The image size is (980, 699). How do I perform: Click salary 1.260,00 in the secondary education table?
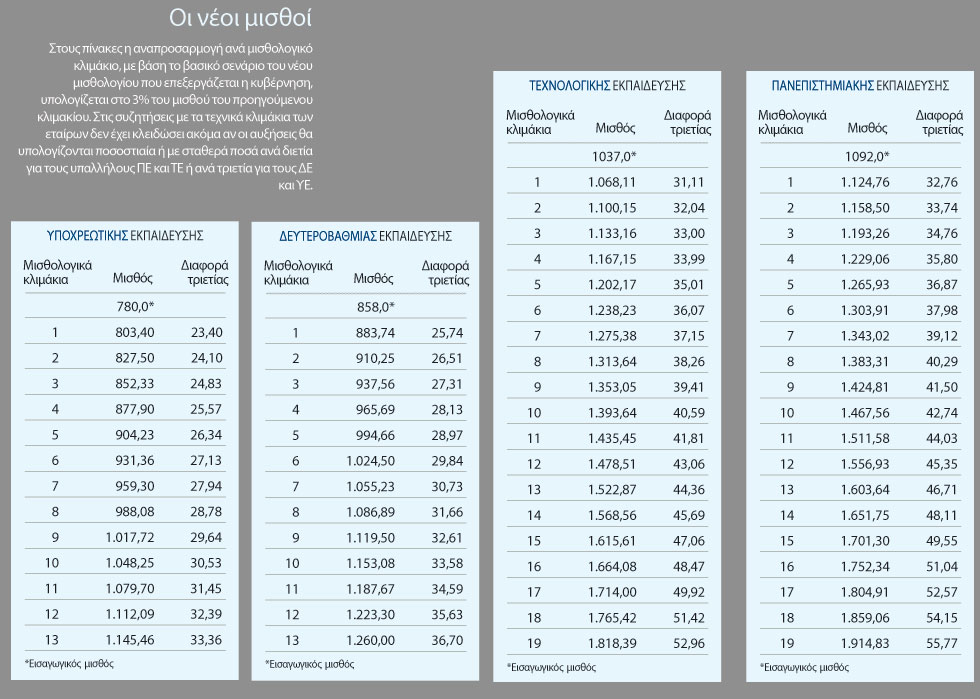[x=371, y=640]
